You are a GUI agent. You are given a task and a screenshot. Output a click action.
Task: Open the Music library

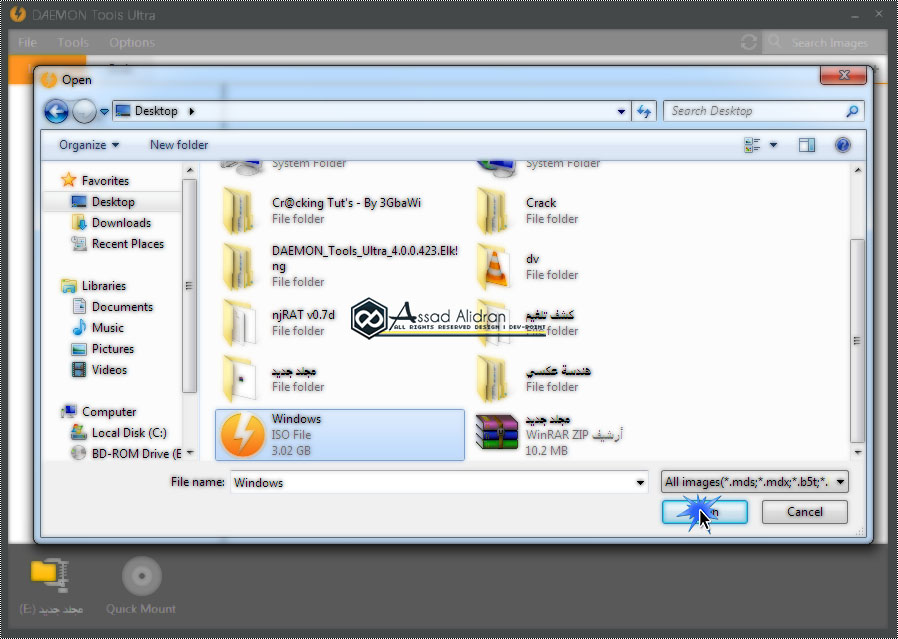[x=107, y=328]
